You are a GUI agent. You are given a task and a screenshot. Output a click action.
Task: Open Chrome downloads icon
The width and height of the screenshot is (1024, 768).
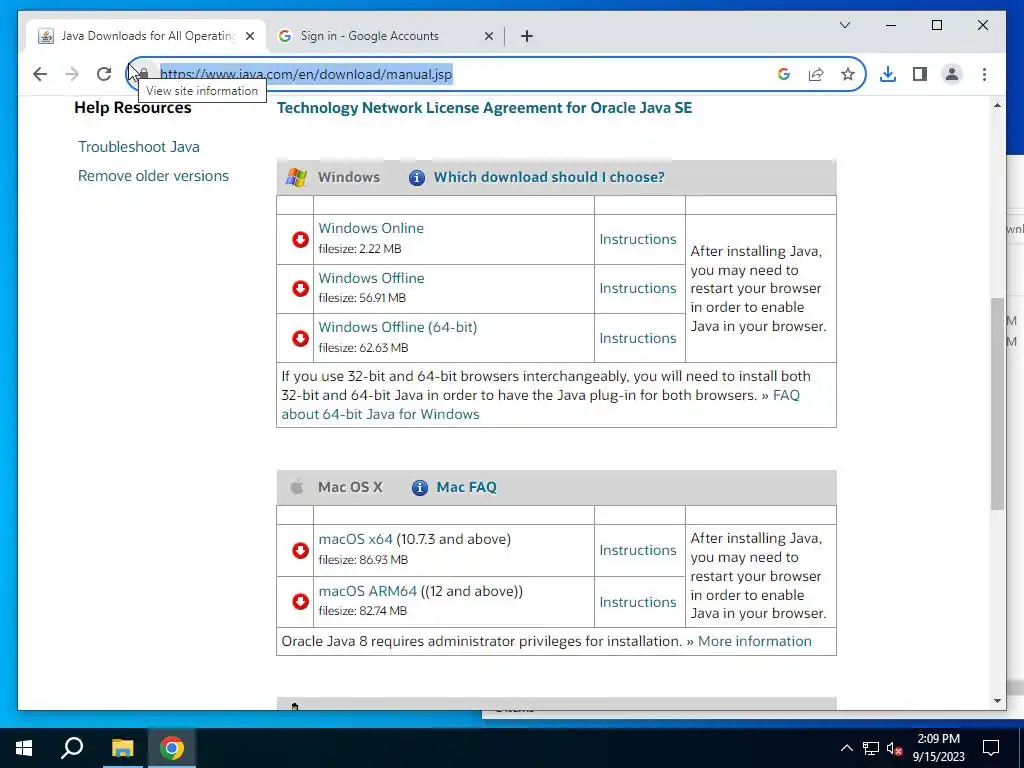point(888,74)
